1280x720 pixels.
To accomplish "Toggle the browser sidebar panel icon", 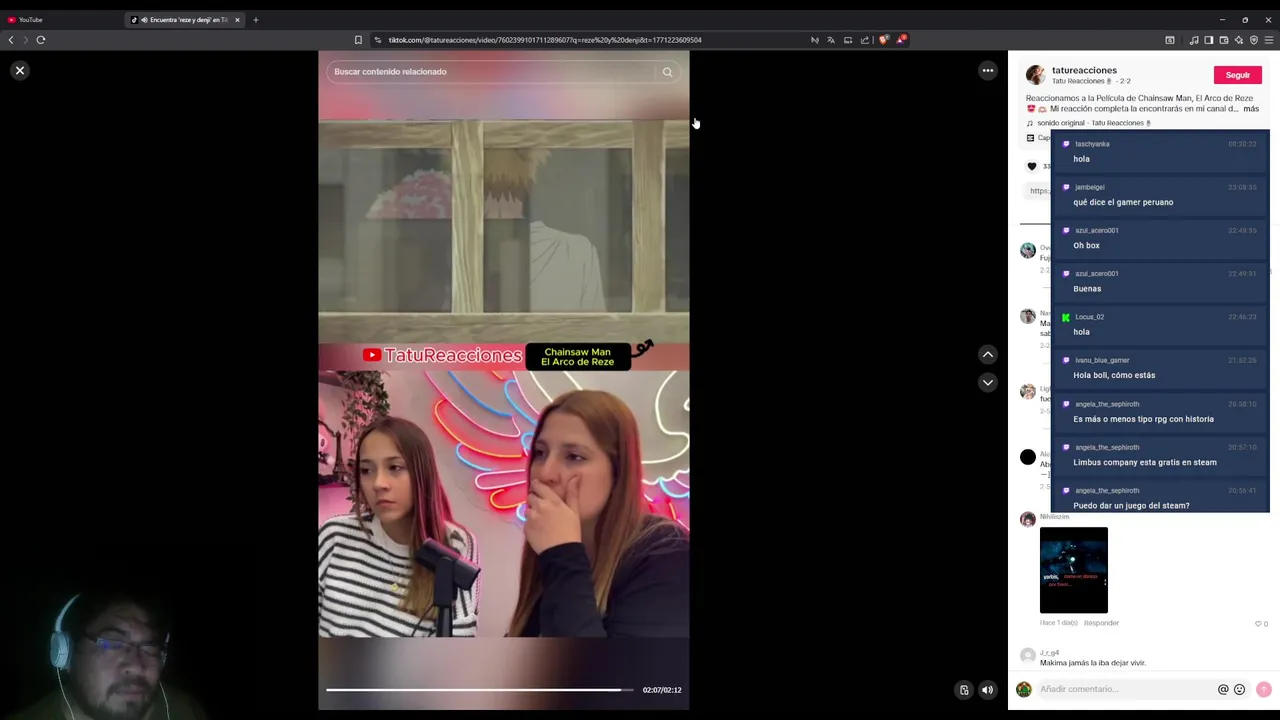I will click(x=1209, y=40).
